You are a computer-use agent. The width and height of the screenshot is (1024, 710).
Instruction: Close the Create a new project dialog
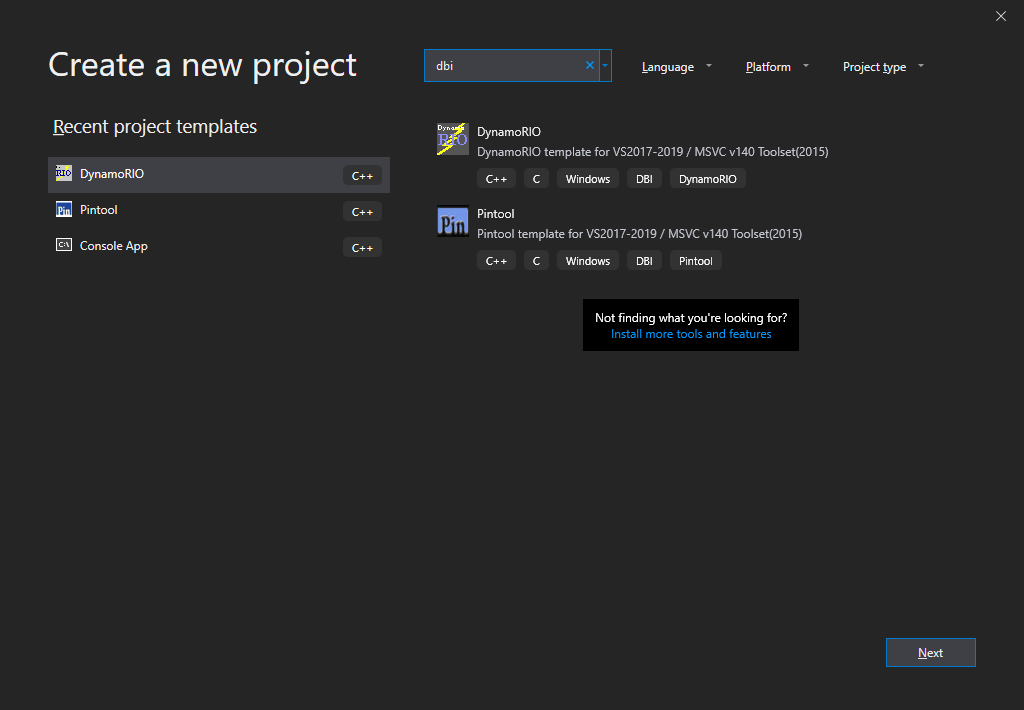click(1001, 16)
